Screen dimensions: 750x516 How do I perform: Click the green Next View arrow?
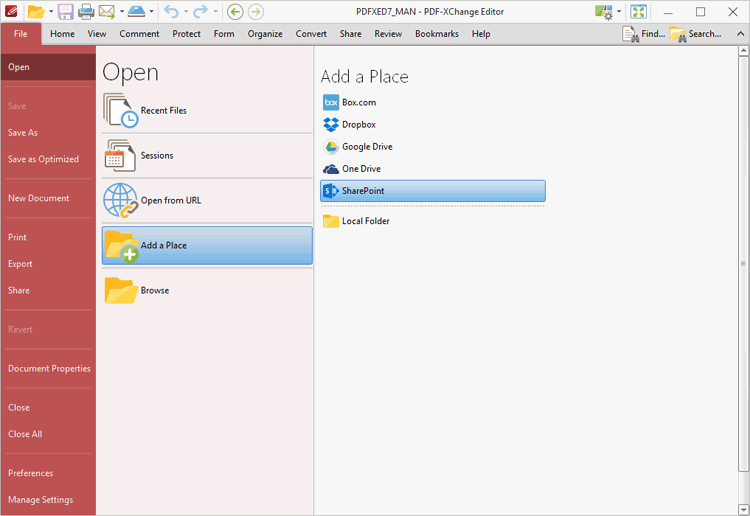[256, 11]
